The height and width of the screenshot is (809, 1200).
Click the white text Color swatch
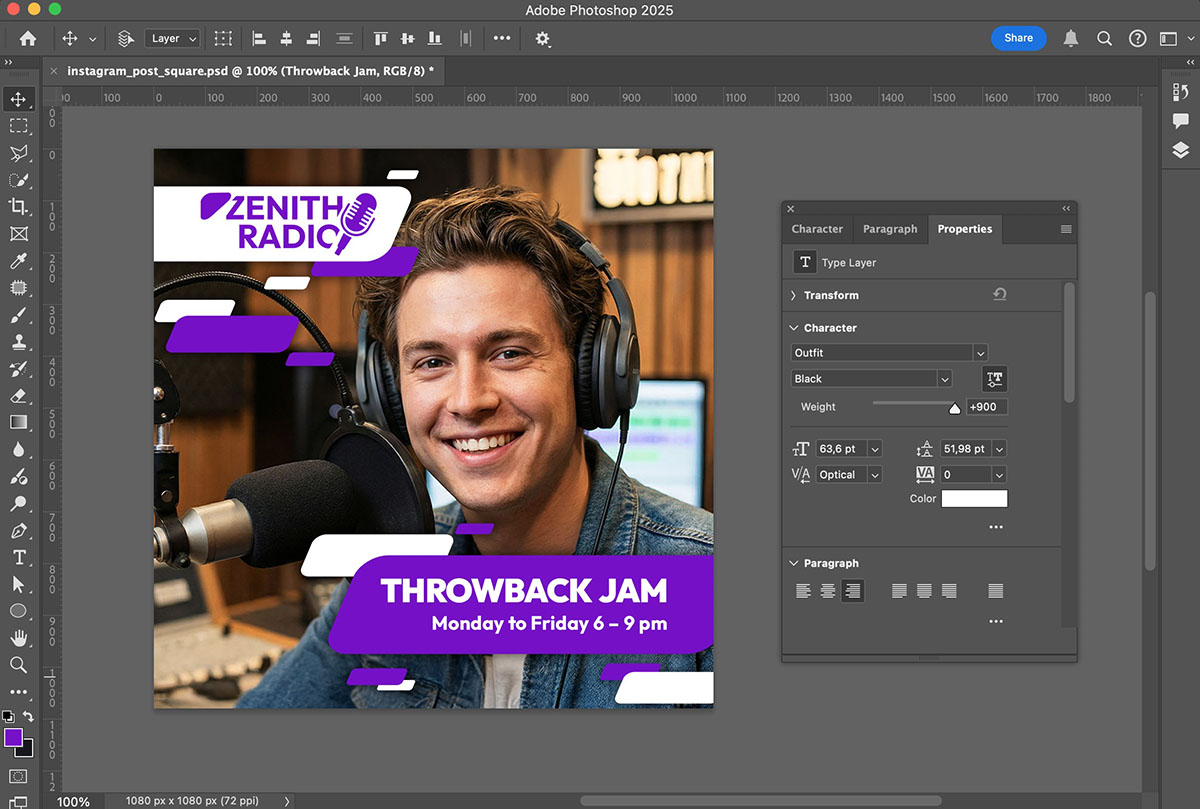974,499
